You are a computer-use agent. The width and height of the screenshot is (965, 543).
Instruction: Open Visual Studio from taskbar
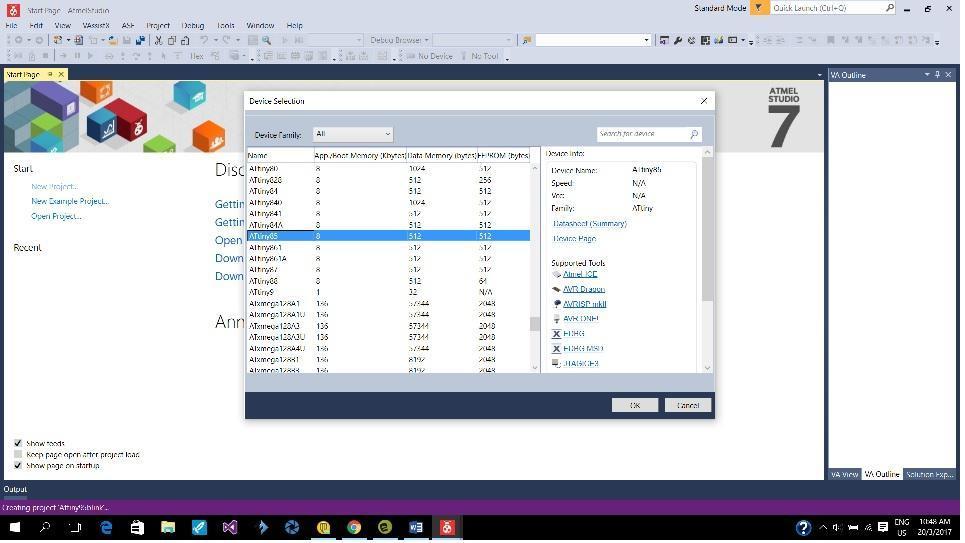[230, 528]
